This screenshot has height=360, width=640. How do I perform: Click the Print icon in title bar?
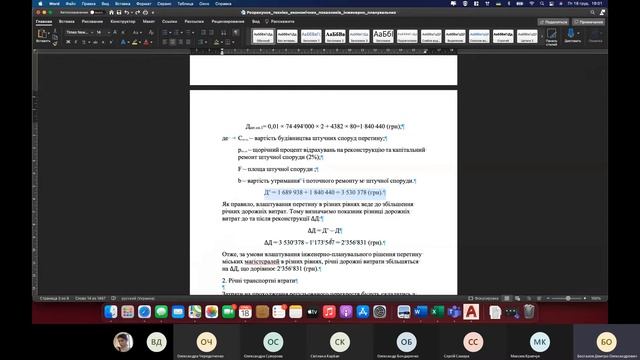(145, 13)
